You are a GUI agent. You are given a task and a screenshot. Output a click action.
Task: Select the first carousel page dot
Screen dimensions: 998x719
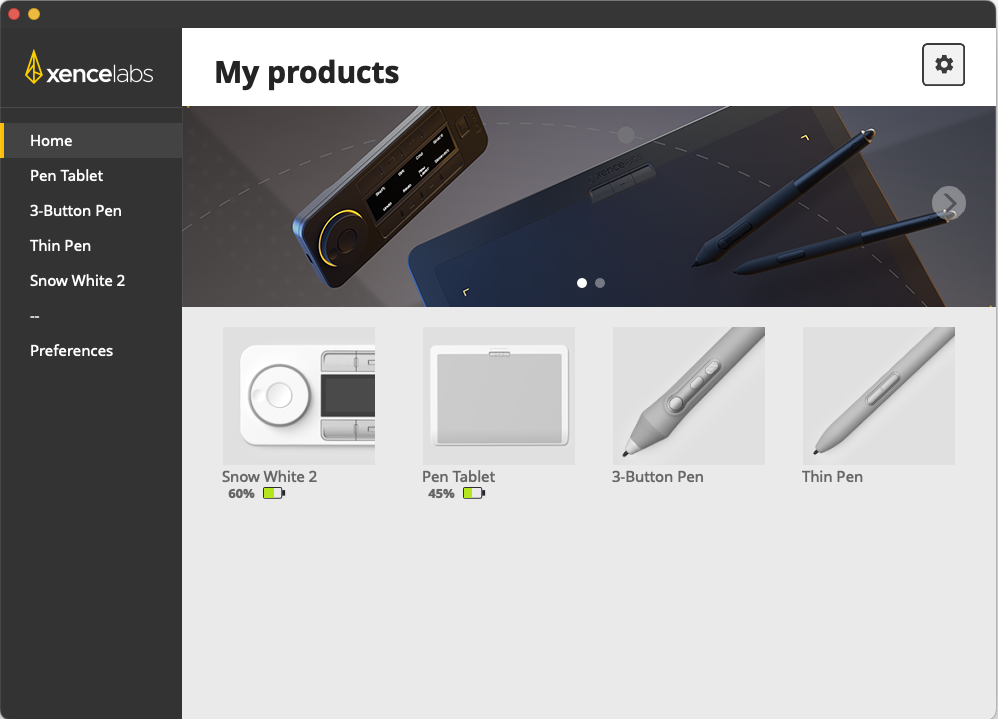pos(582,283)
